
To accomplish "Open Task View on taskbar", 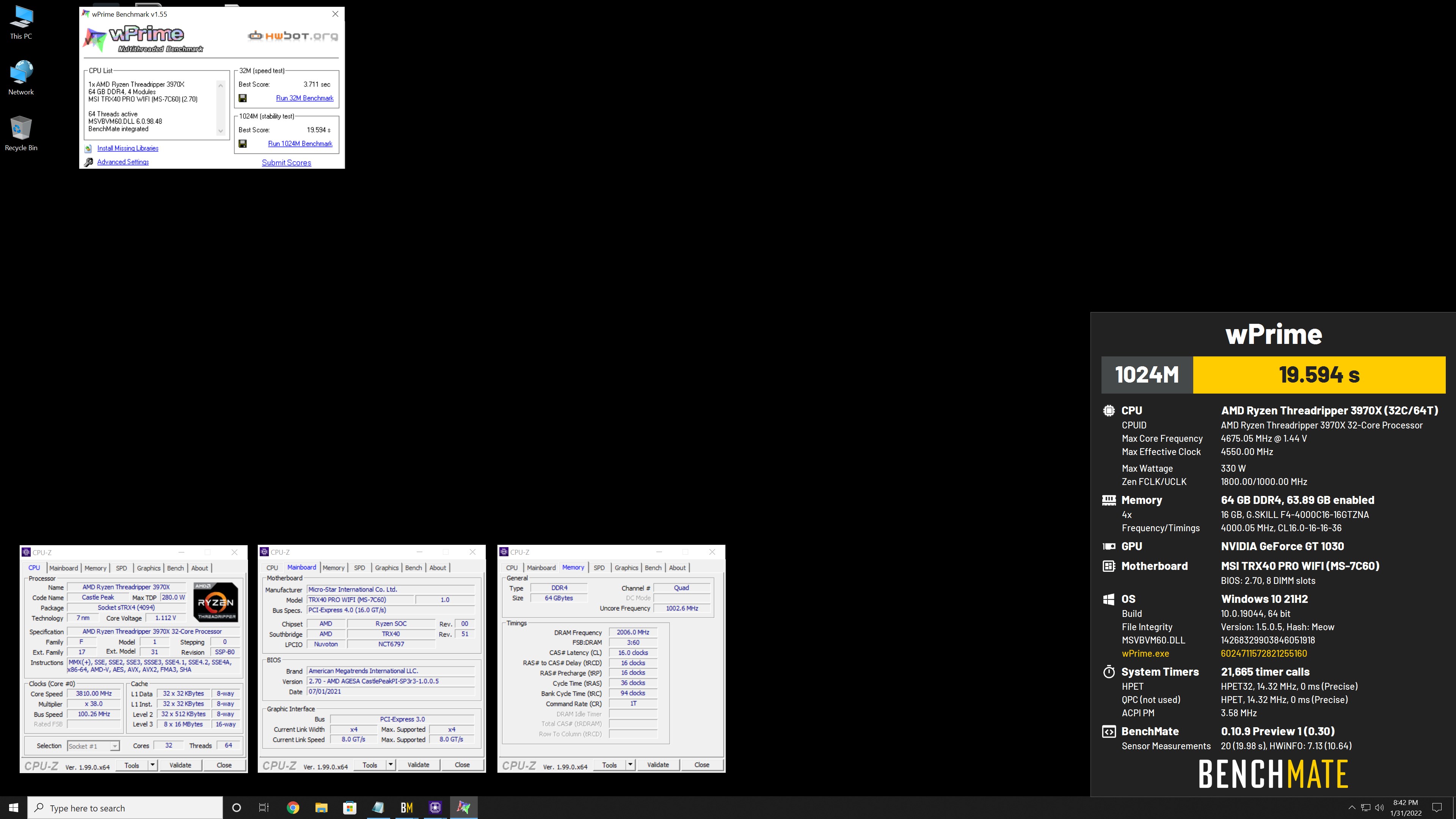I will tap(264, 808).
